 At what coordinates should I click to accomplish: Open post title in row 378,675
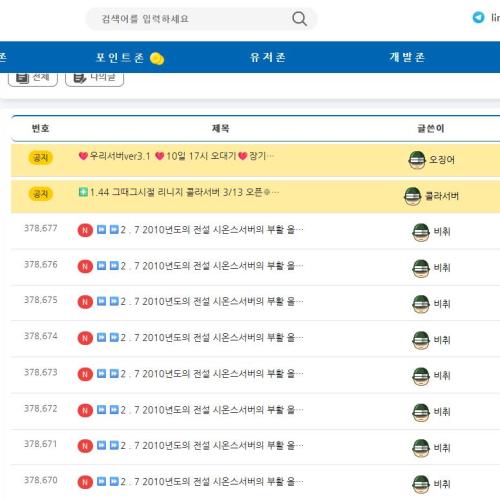(200, 302)
